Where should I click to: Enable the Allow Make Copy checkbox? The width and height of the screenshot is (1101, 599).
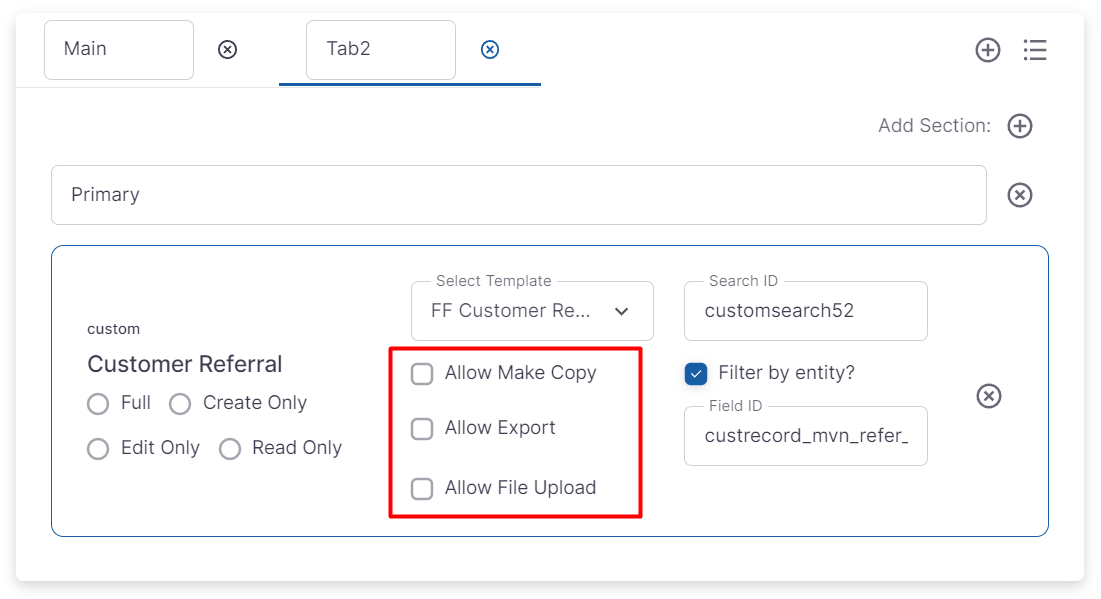click(x=423, y=374)
